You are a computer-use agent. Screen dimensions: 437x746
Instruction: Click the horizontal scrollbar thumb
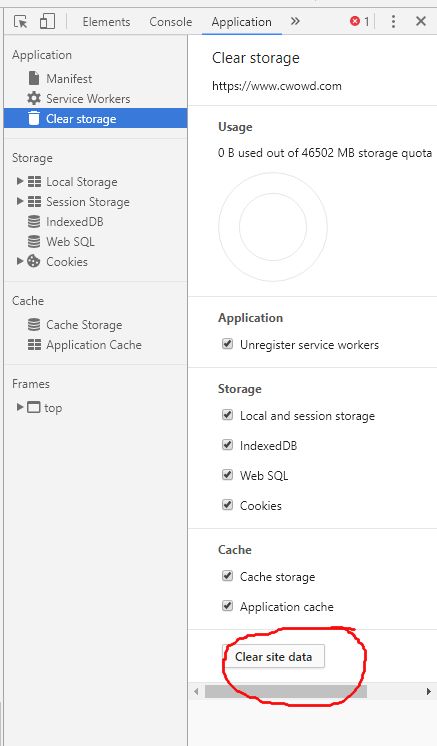[286, 691]
